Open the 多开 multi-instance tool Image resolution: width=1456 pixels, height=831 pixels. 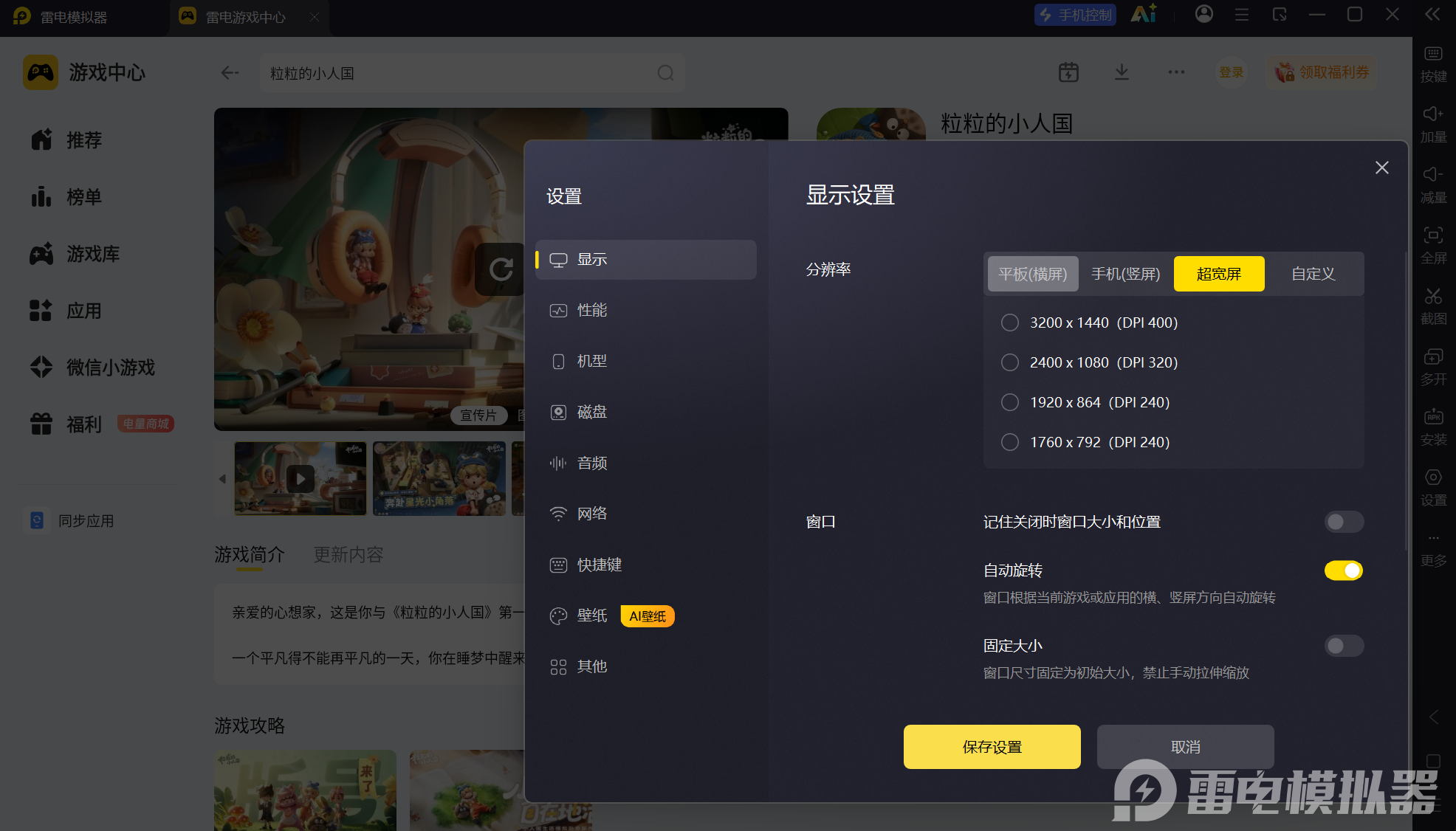click(x=1433, y=366)
